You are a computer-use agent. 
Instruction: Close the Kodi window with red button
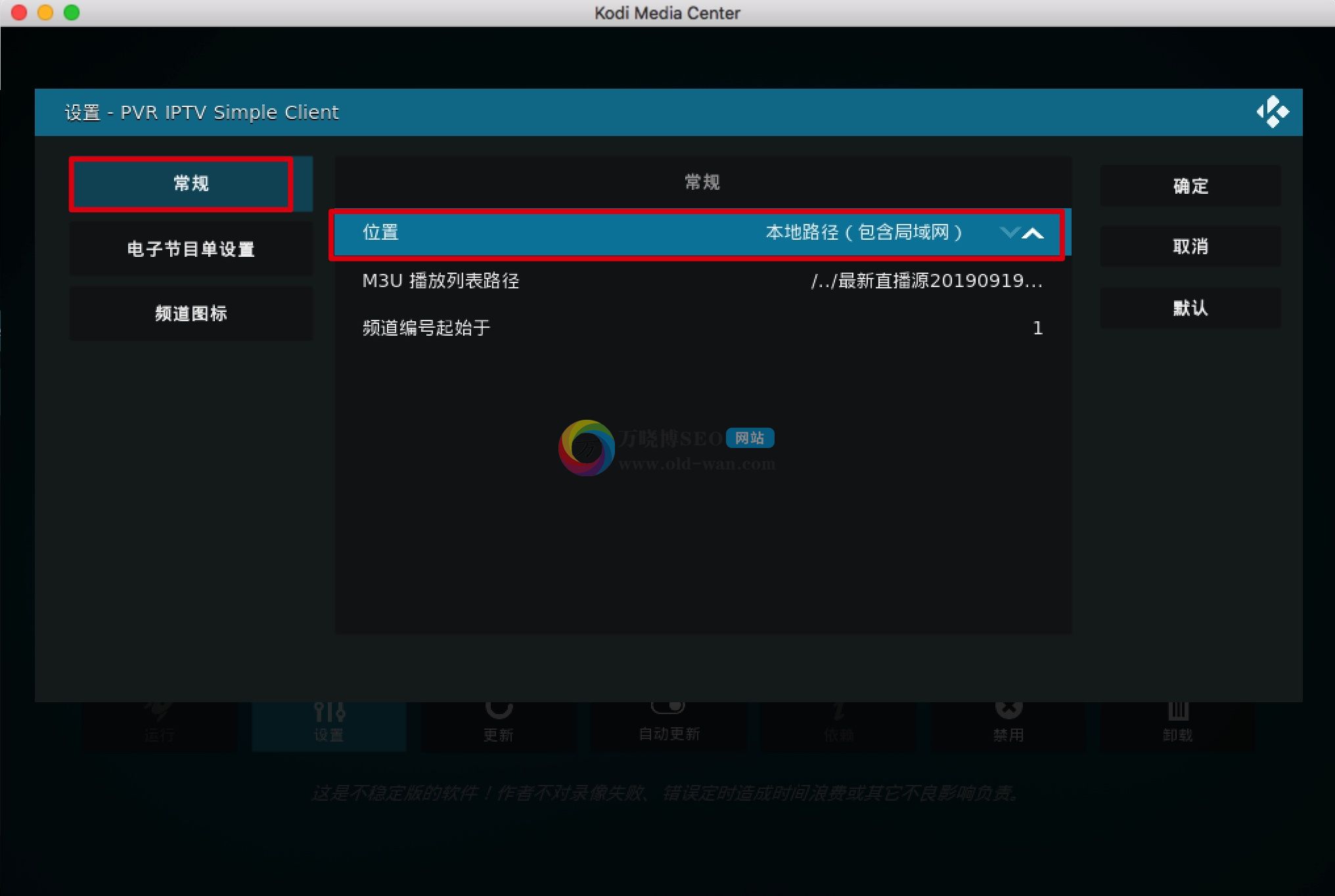pos(19,12)
